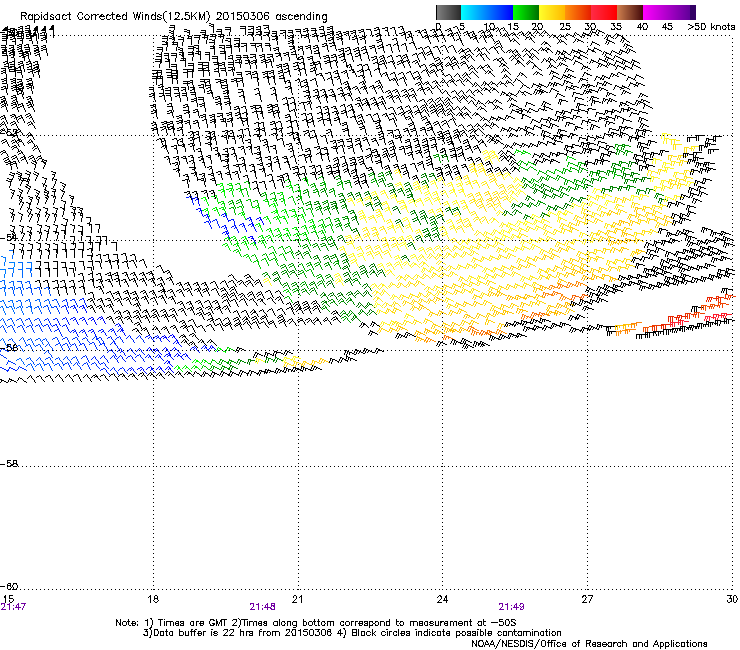Click the '>50 knots' legend label
The height and width of the screenshot is (650, 740).
(711, 26)
